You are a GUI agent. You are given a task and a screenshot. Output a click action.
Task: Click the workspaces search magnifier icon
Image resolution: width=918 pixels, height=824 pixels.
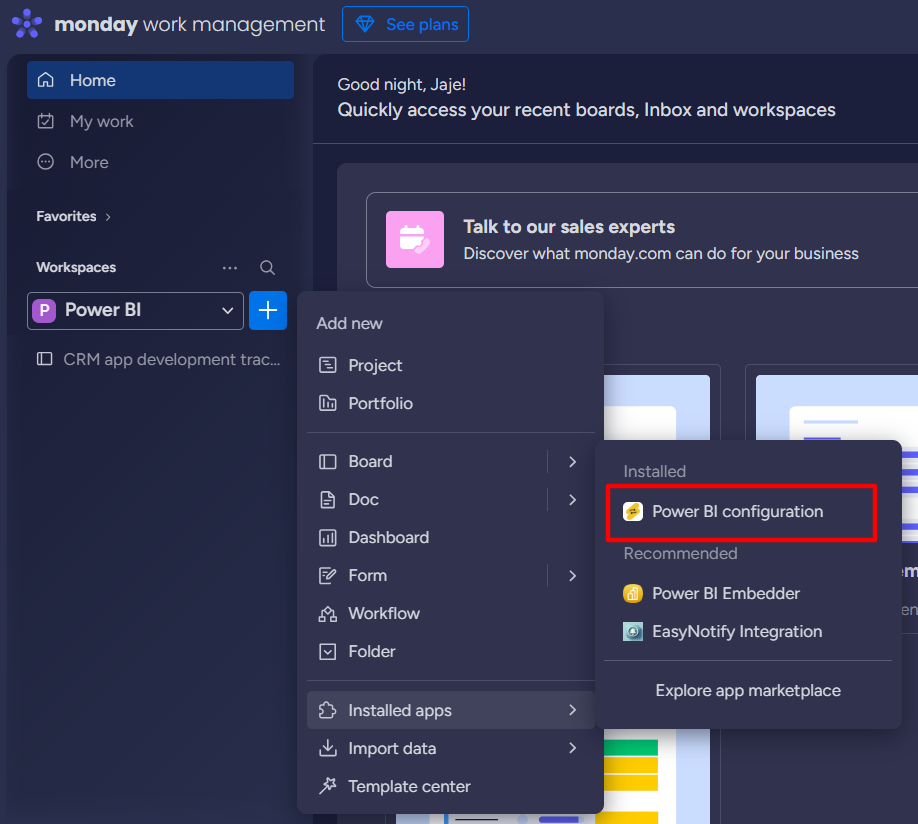268,268
